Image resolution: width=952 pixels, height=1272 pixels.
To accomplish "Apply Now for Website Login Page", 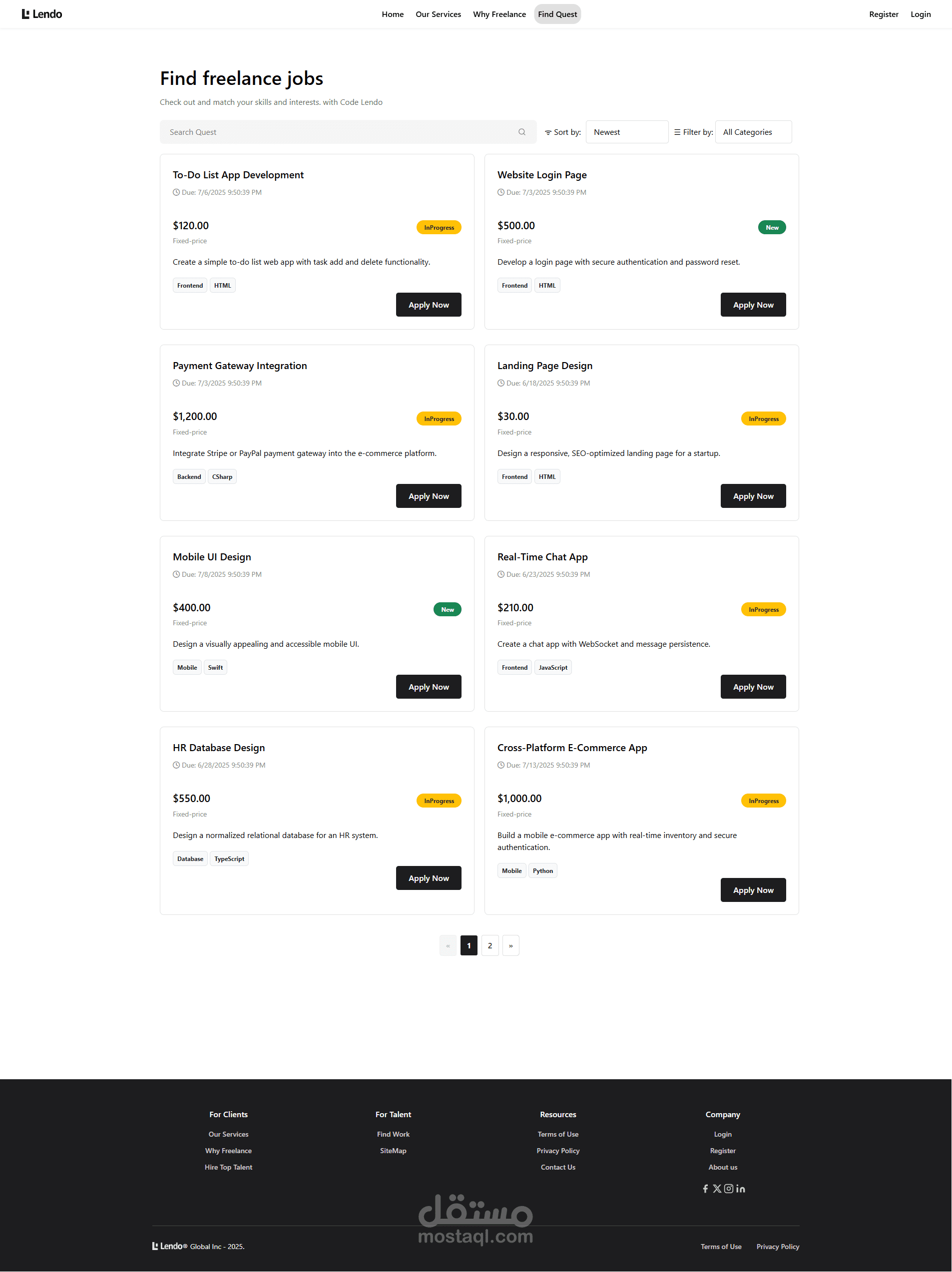I will pos(753,305).
